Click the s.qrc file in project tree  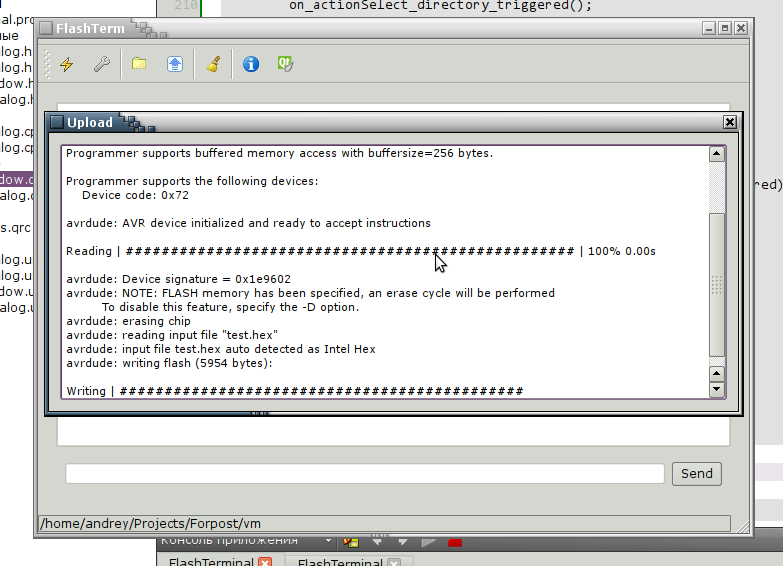15,228
